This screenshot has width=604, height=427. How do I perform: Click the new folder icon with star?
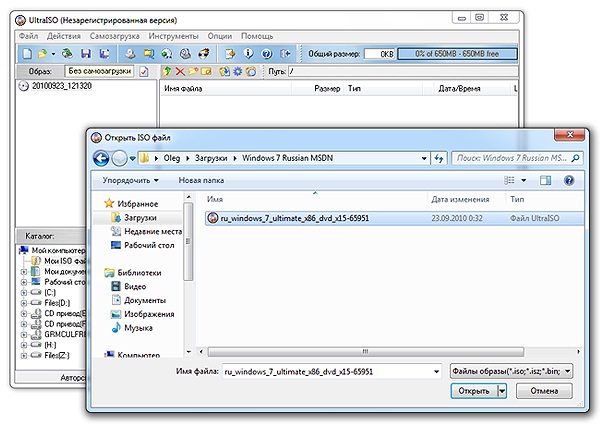click(193, 71)
